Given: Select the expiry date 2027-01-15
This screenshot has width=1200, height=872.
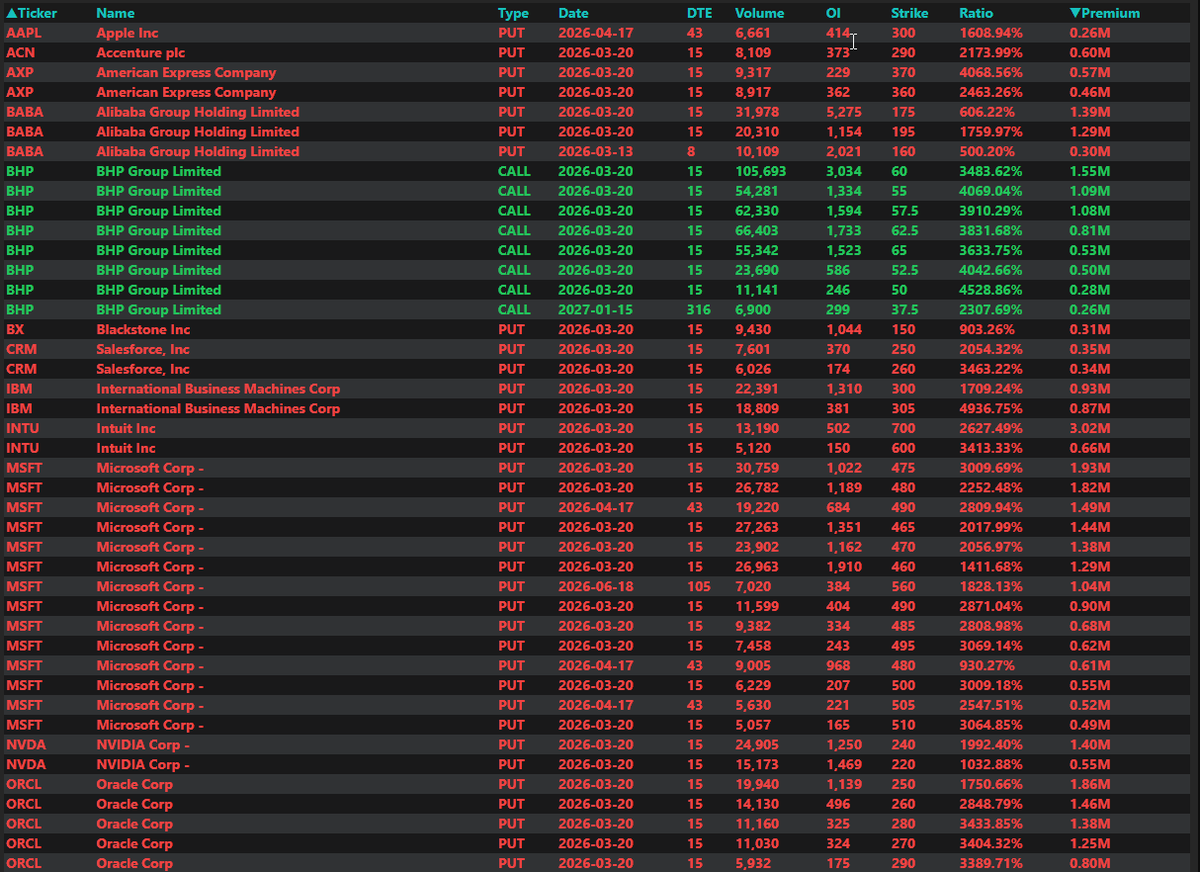Looking at the screenshot, I should click(596, 310).
